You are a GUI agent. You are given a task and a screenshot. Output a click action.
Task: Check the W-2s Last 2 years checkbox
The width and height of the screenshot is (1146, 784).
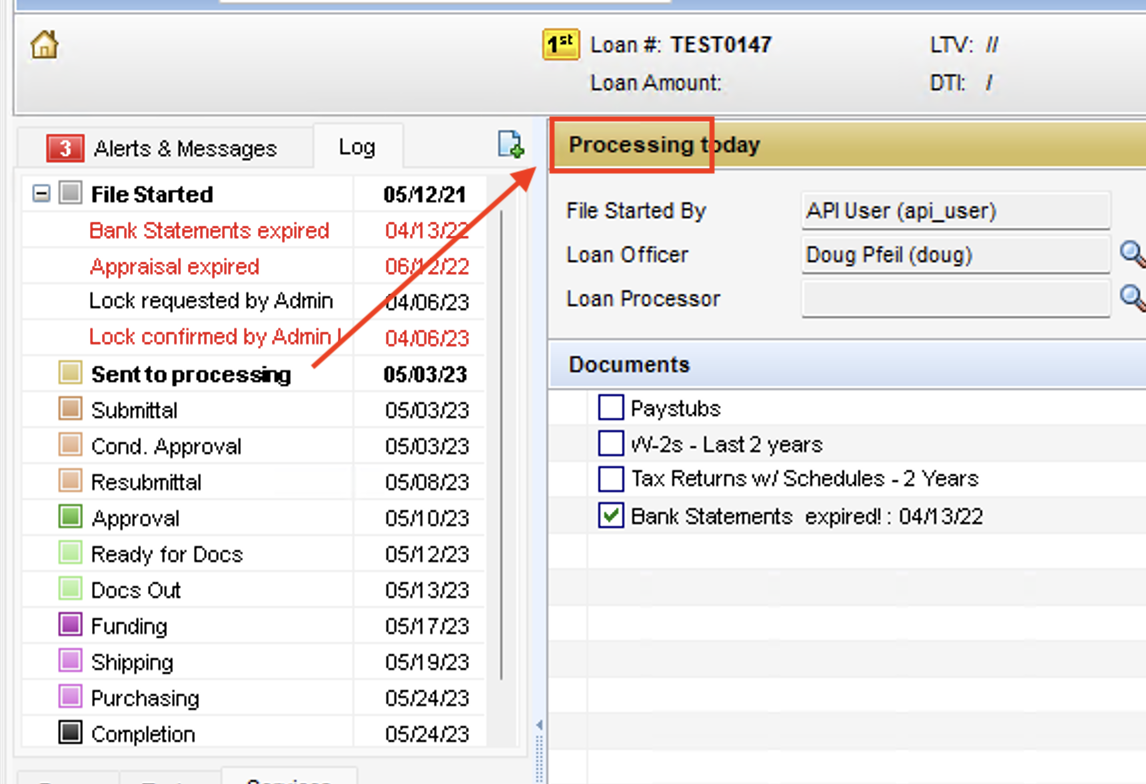pos(610,443)
